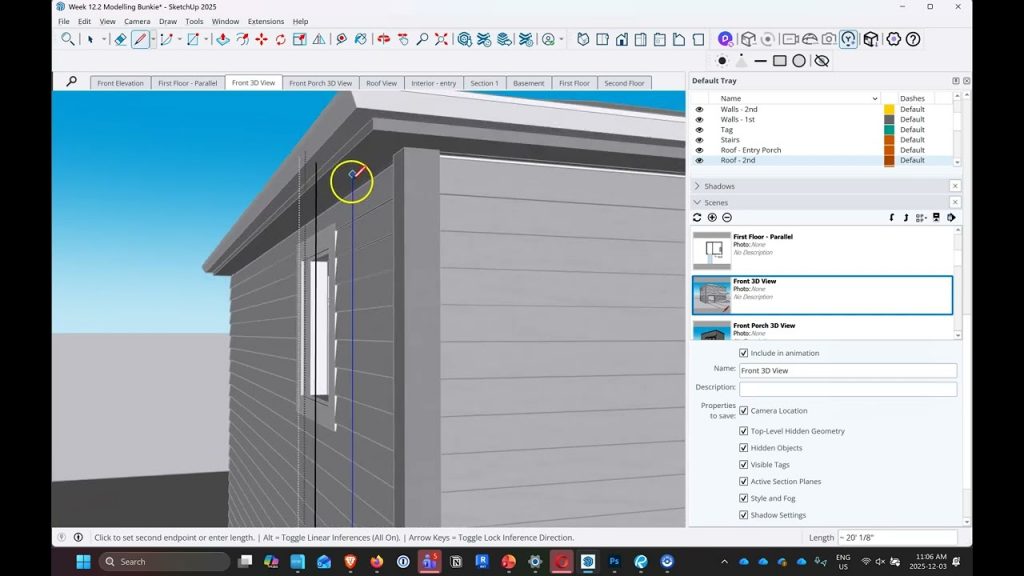This screenshot has width=1024, height=576.
Task: Click the yellow Walls - 2nd color swatch
Action: (888, 109)
